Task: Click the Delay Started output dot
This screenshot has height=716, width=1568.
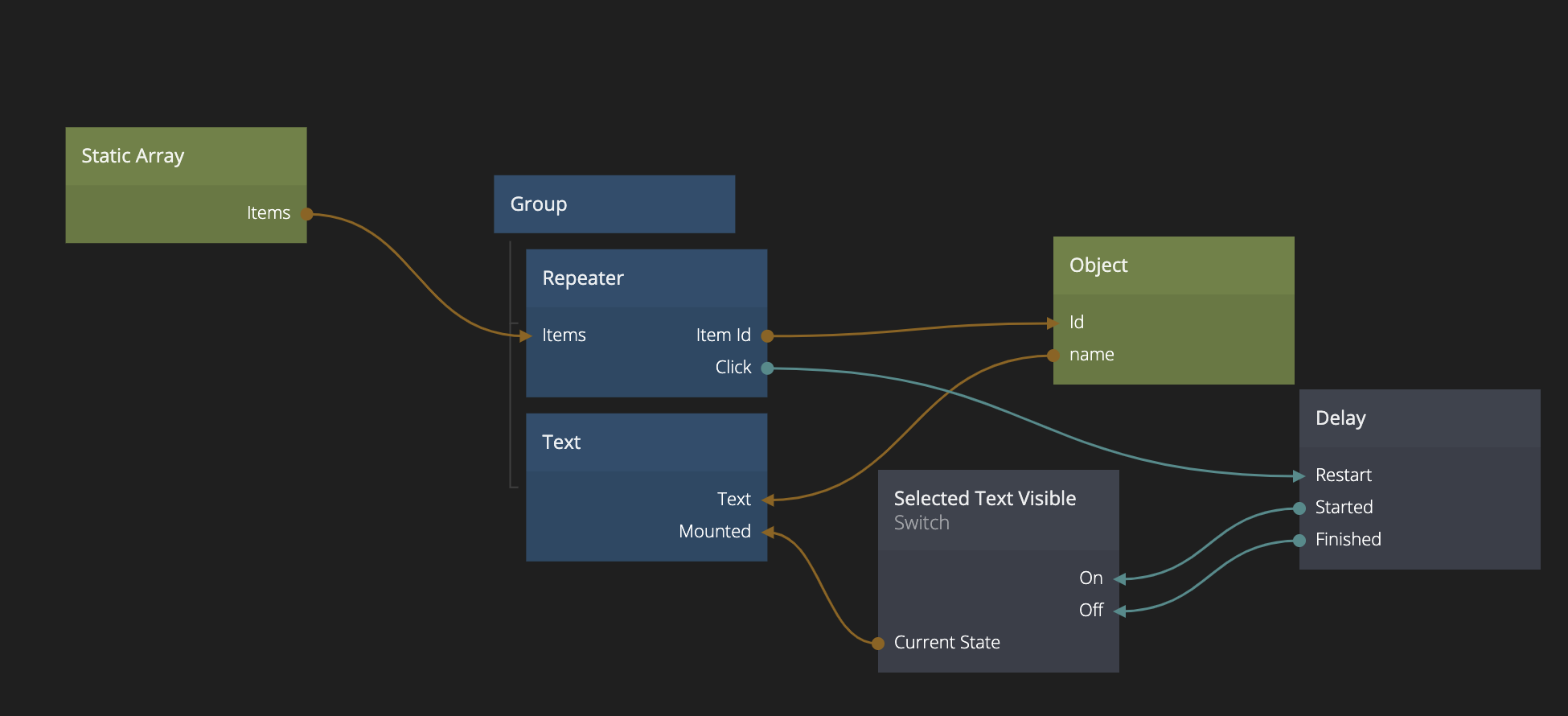Action: coord(1299,508)
